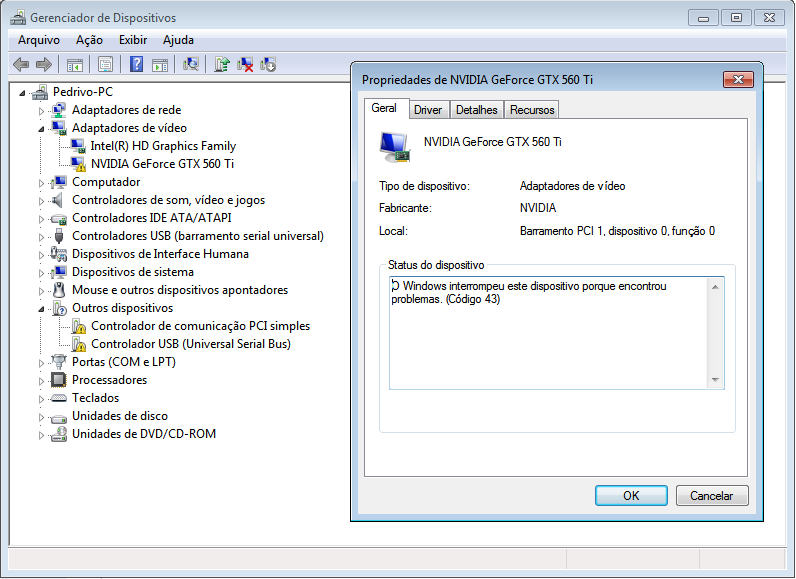The image size is (796, 579).
Task: Click status box scroll down arrow
Action: (x=715, y=380)
